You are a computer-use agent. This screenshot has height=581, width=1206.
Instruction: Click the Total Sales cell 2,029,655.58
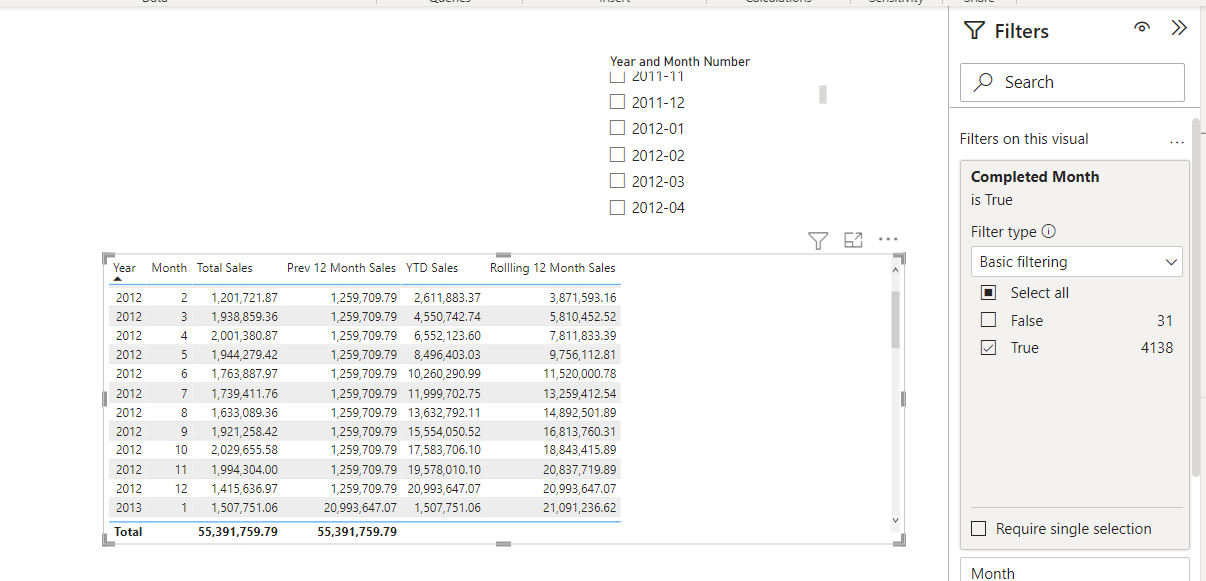click(x=244, y=450)
